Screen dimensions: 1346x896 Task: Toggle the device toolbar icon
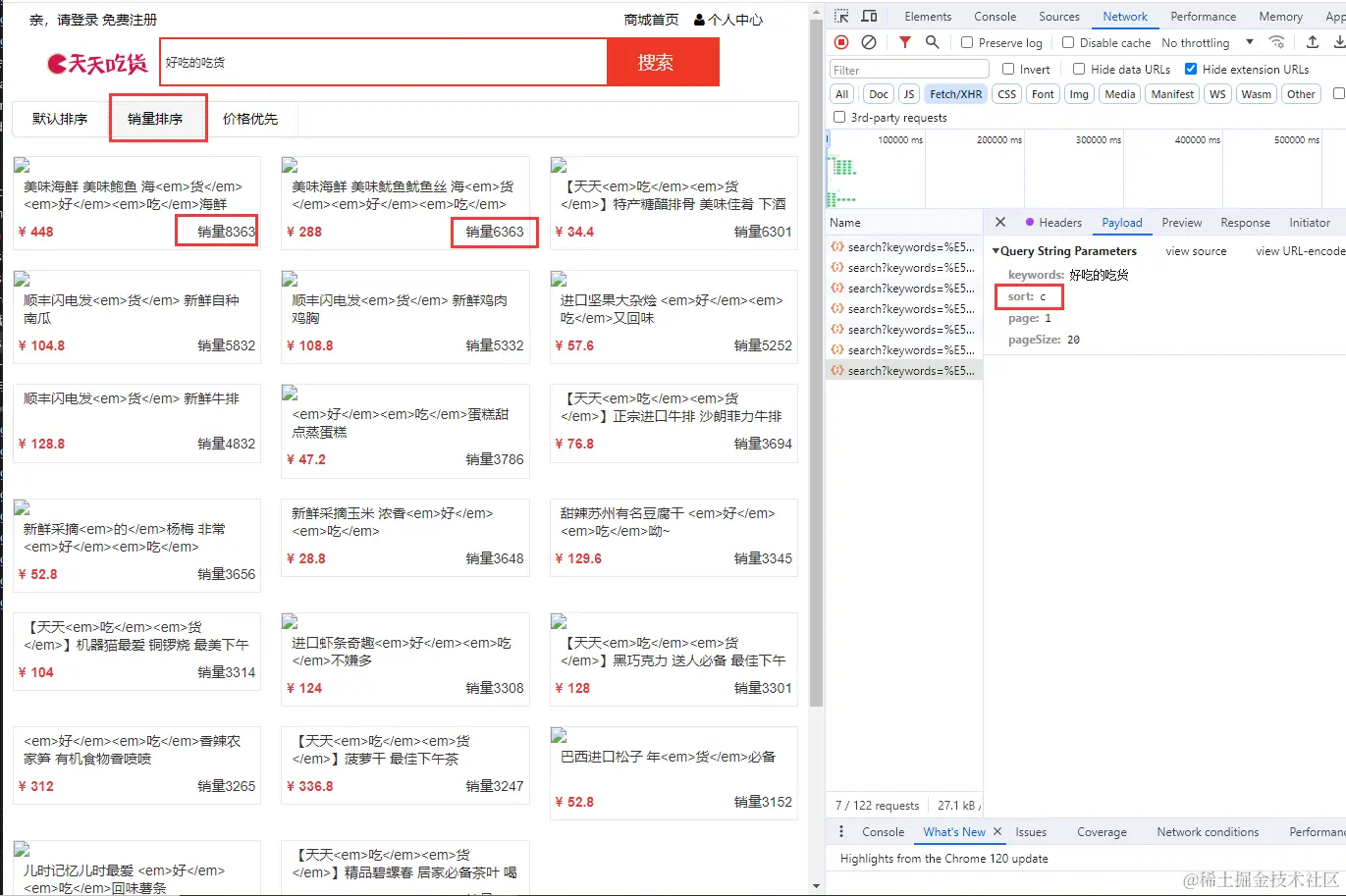(x=869, y=17)
